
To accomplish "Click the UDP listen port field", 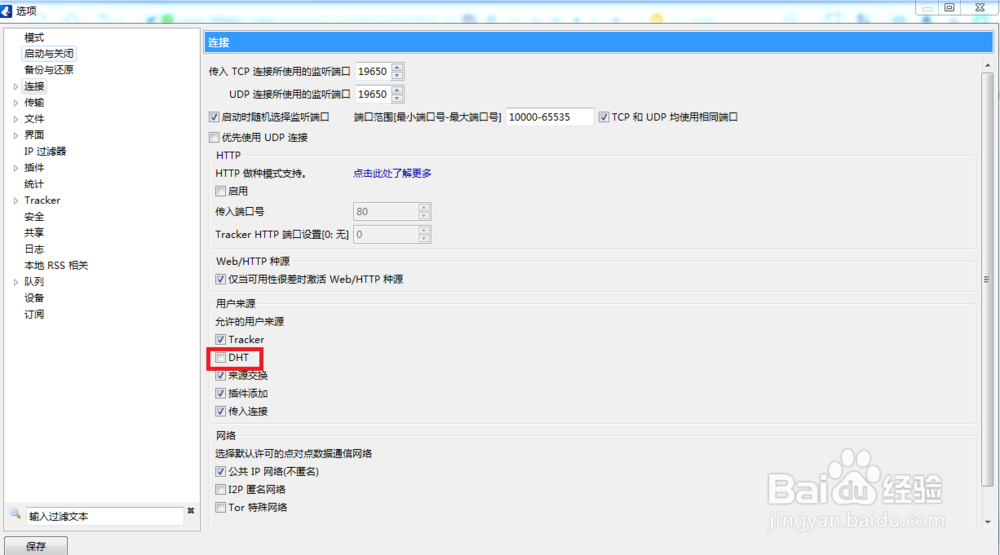I will (x=373, y=94).
